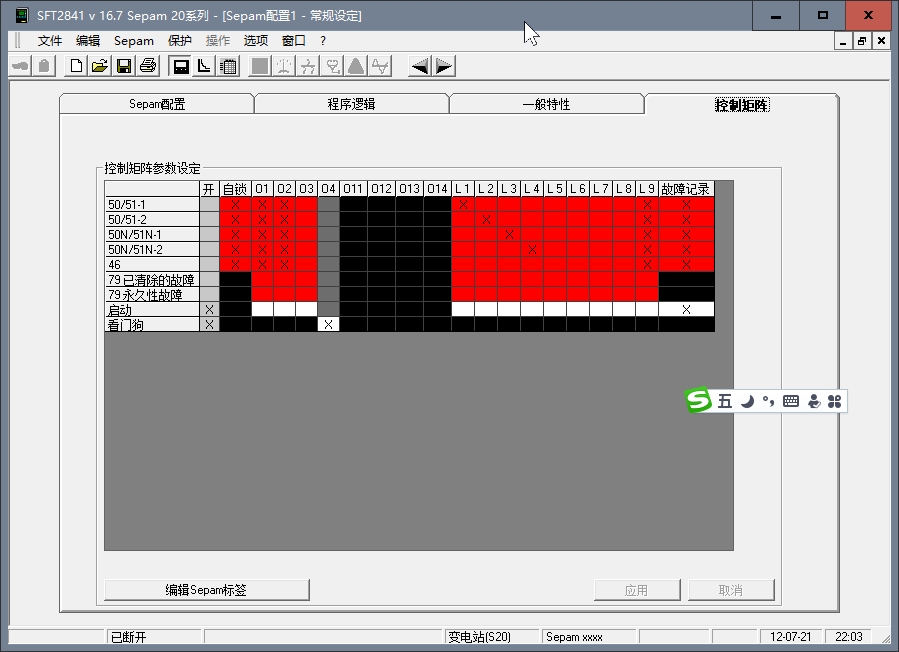Image resolution: width=899 pixels, height=652 pixels.
Task: Click the grayed square toolbar icon
Action: point(260,67)
